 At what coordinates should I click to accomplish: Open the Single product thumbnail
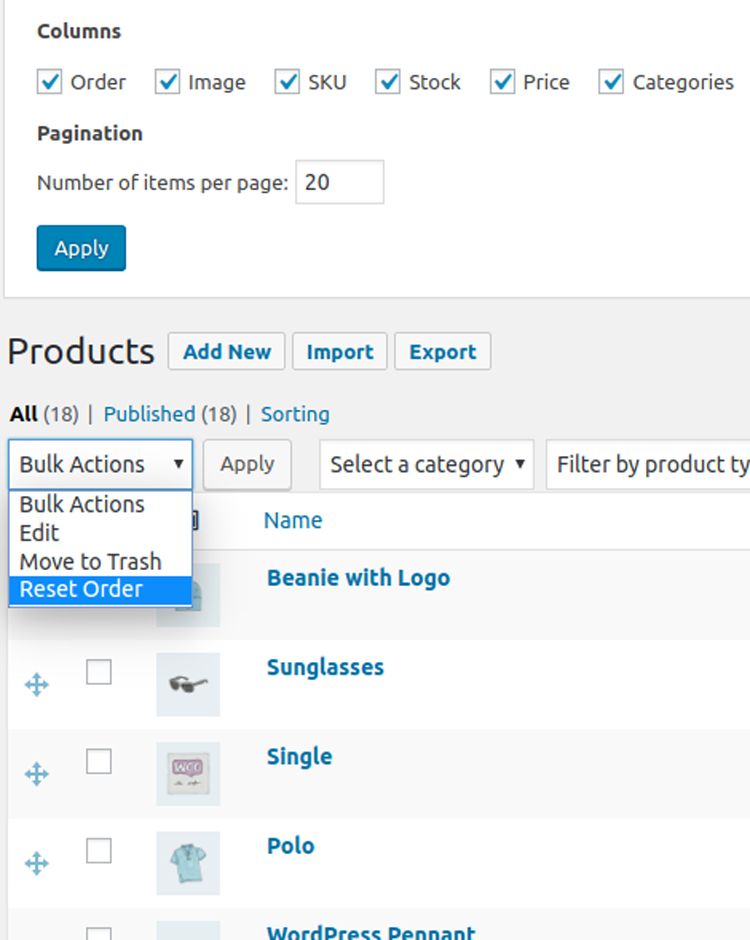click(x=188, y=774)
